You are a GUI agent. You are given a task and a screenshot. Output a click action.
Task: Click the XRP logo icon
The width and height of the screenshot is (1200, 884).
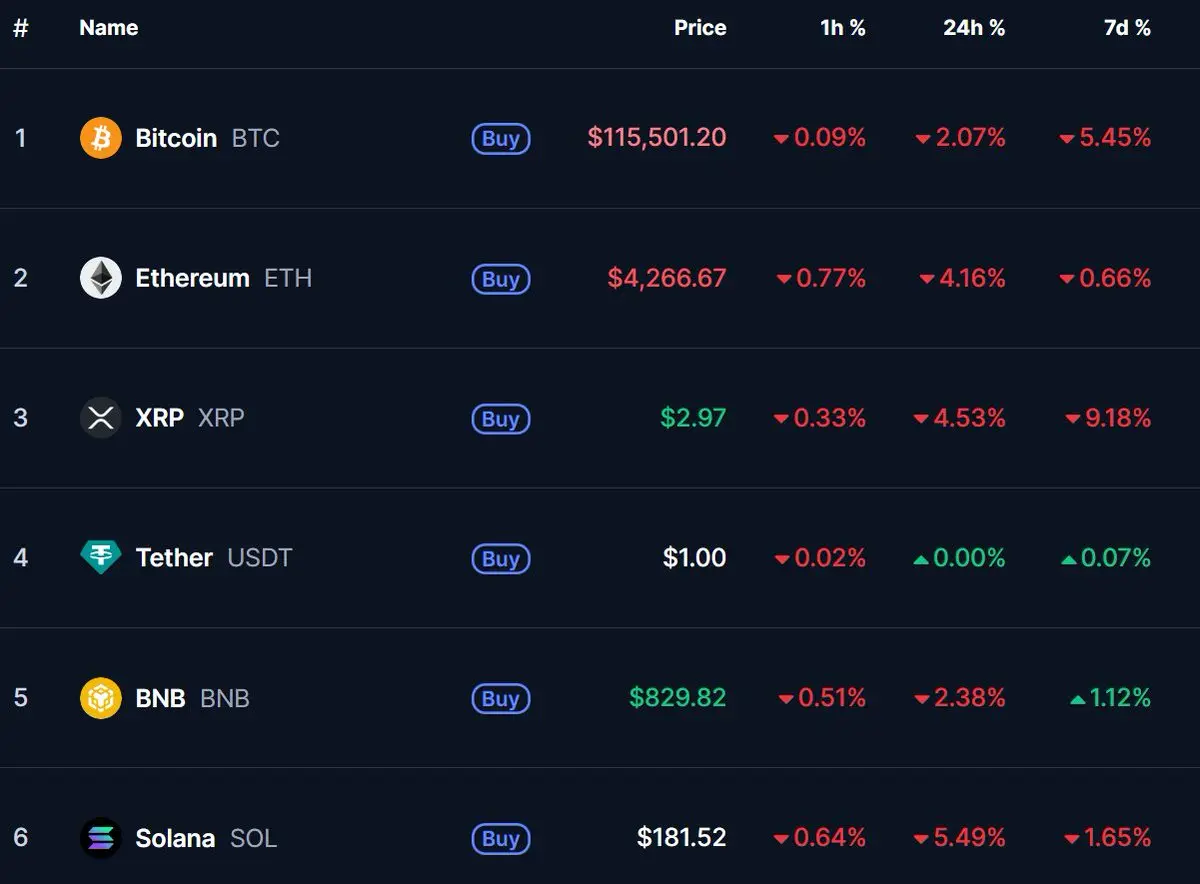tap(100, 418)
